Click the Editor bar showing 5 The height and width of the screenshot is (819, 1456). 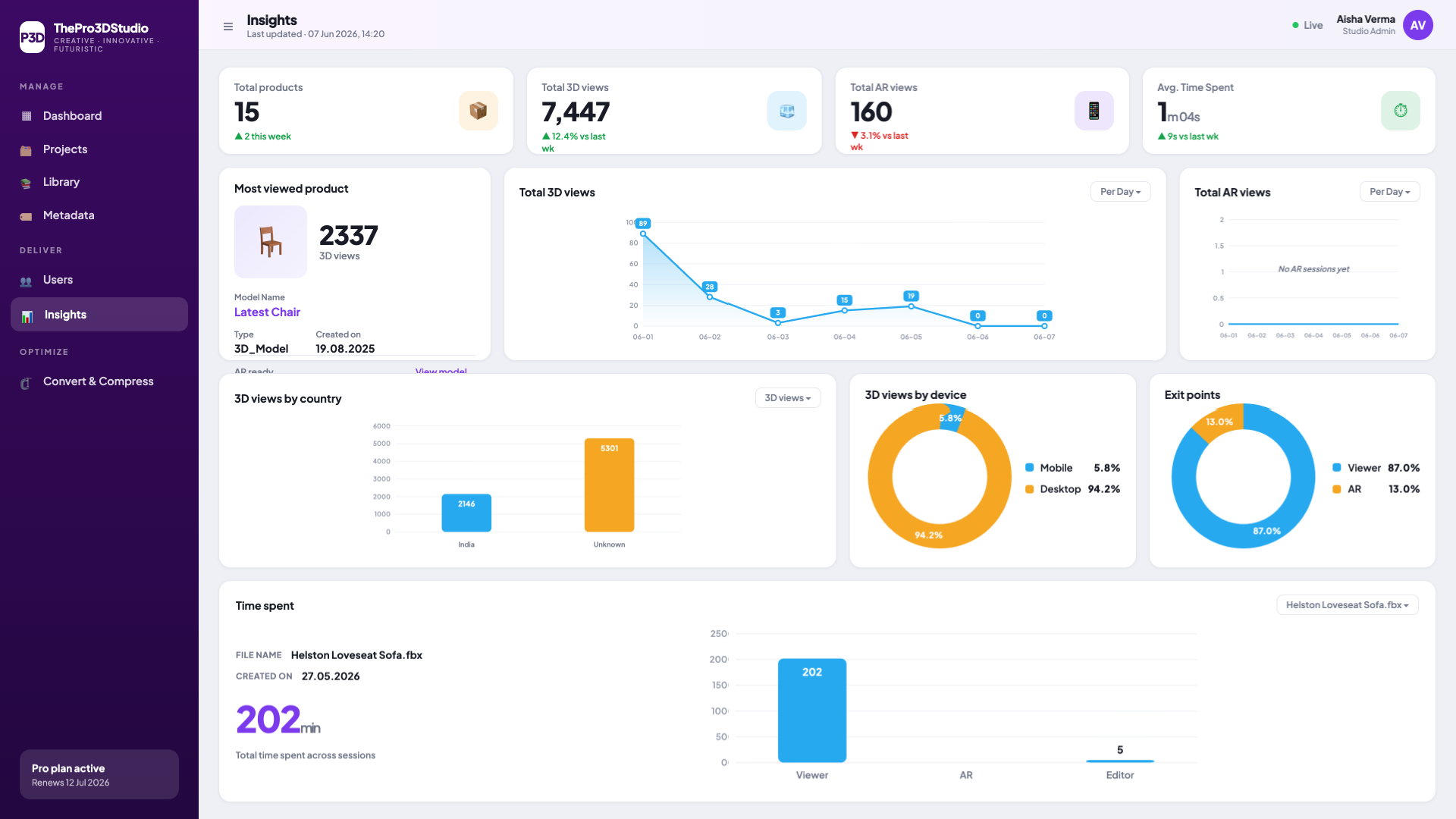tap(1120, 761)
